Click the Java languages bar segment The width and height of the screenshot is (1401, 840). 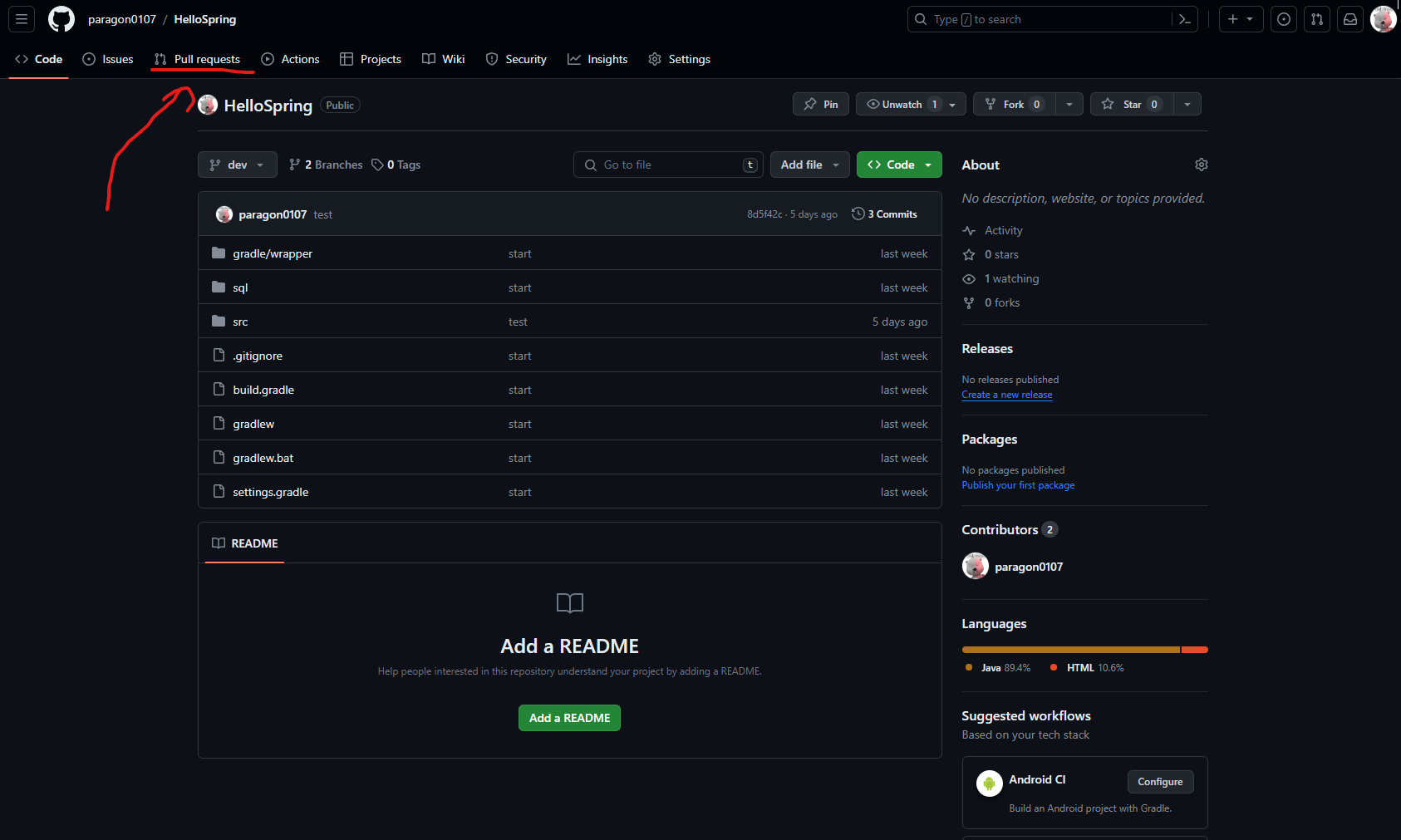1070,650
